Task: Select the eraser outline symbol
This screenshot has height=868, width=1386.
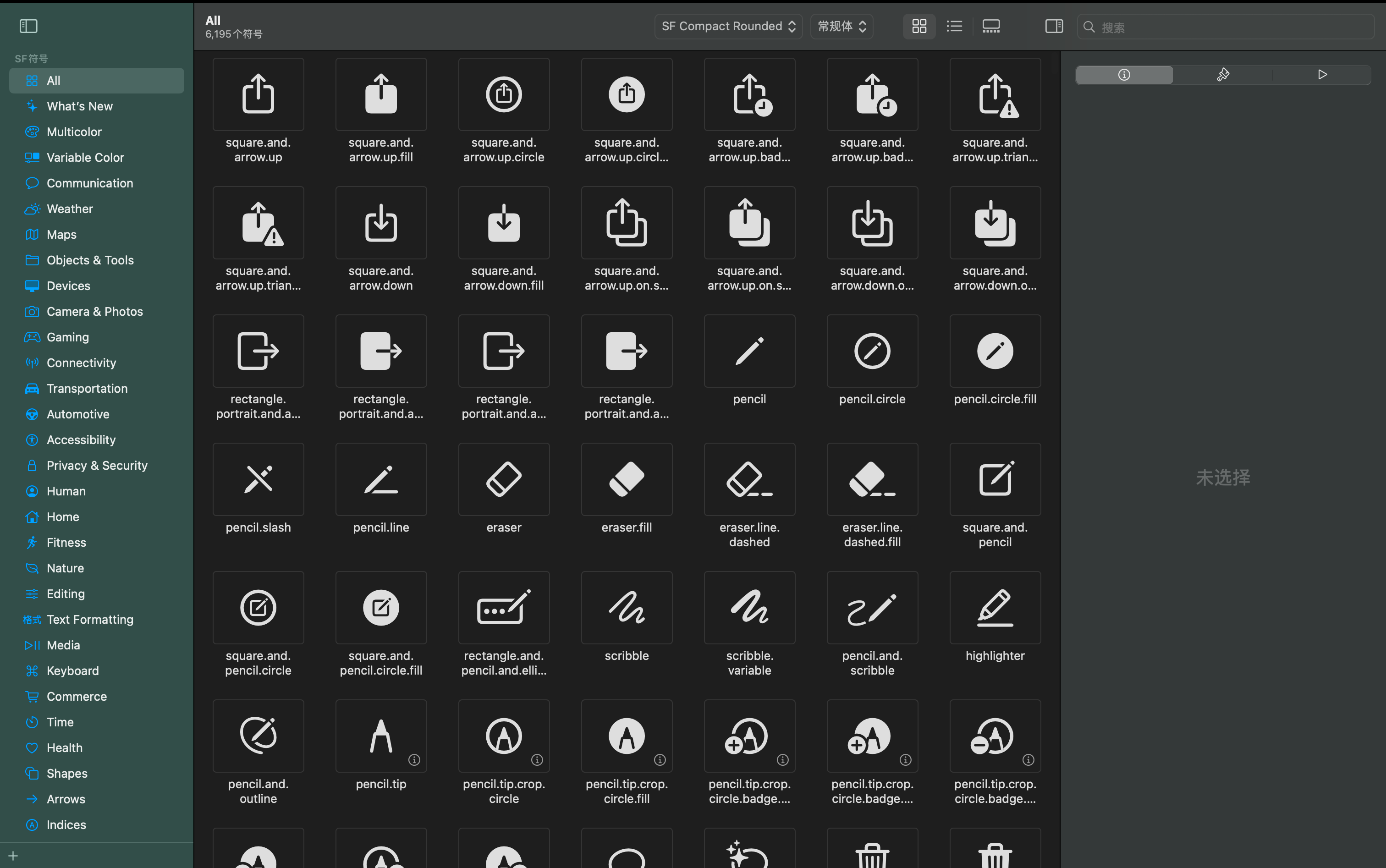Action: click(504, 479)
